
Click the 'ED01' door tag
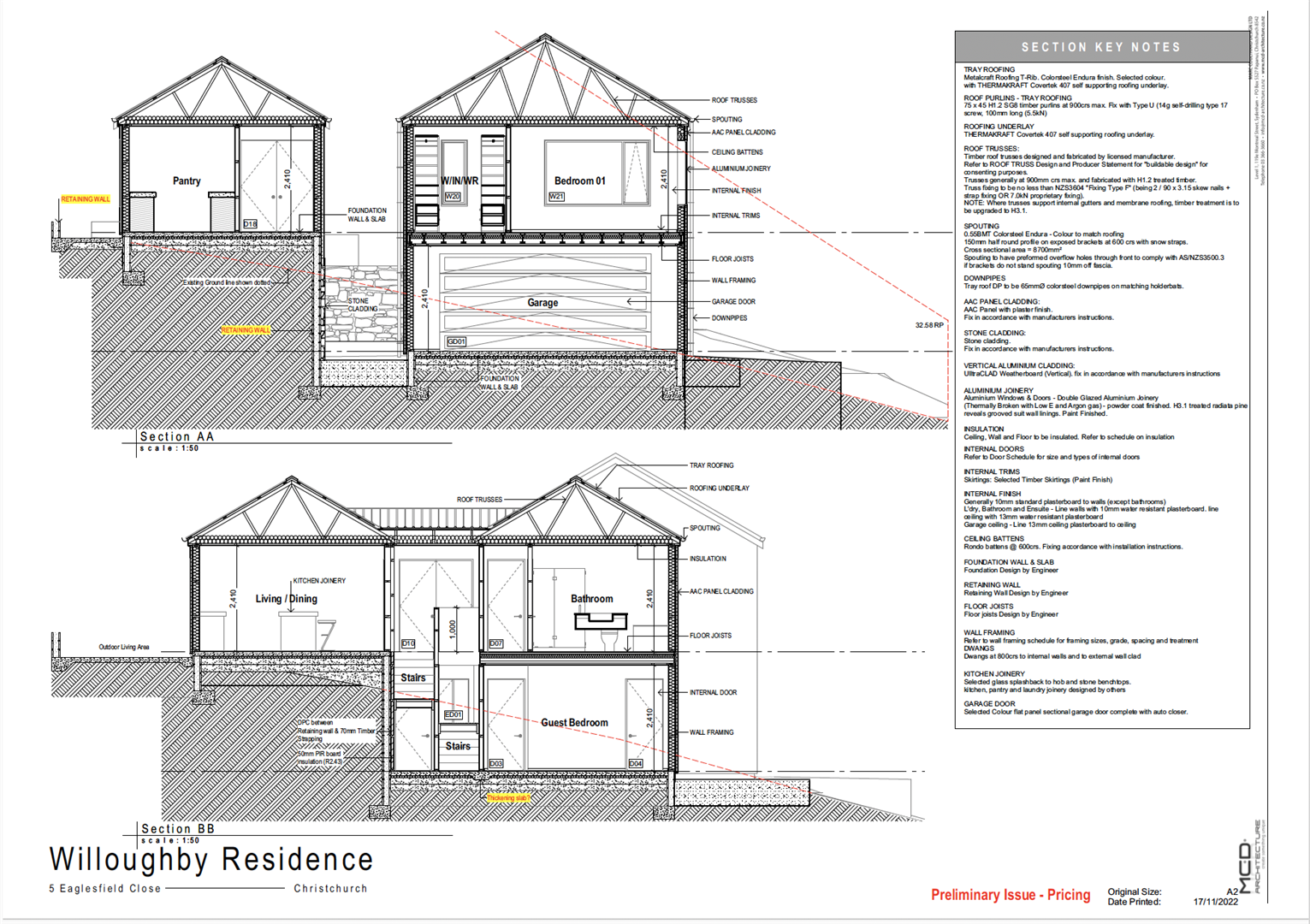click(453, 714)
